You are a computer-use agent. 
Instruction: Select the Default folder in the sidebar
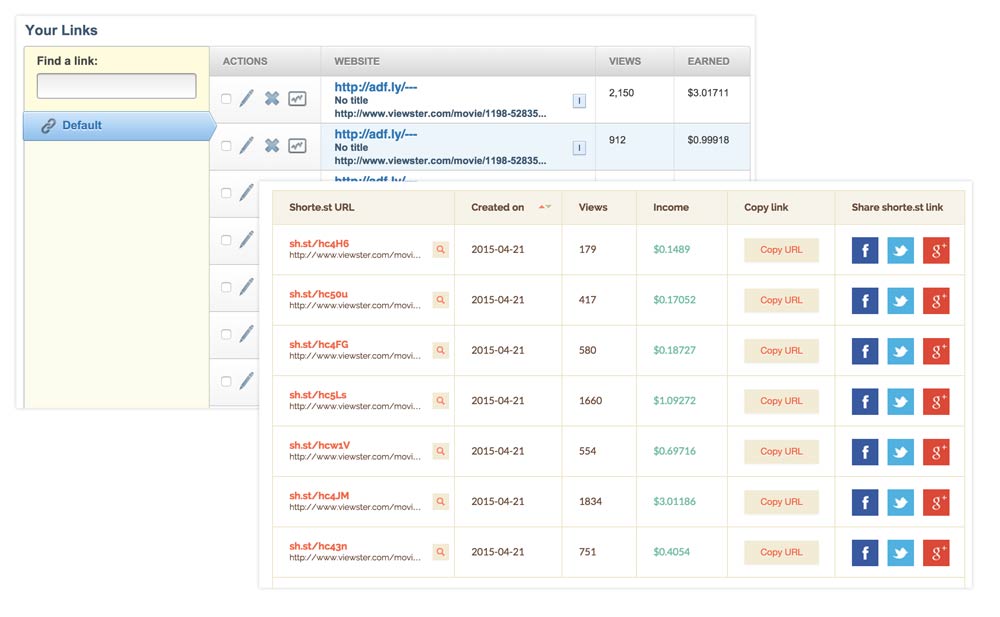[x=82, y=126]
